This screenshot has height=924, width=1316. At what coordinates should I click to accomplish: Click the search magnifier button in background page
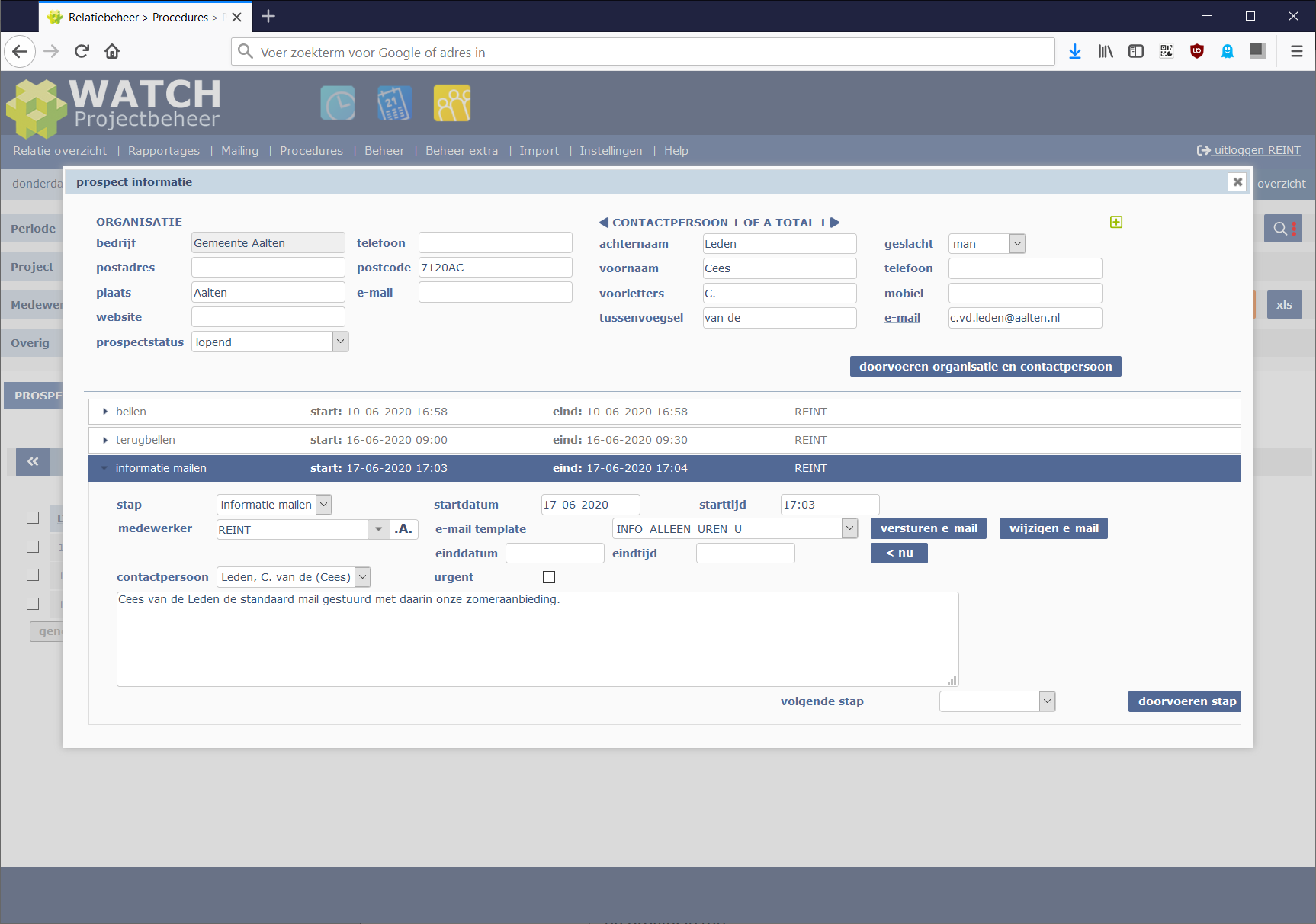click(x=1283, y=228)
